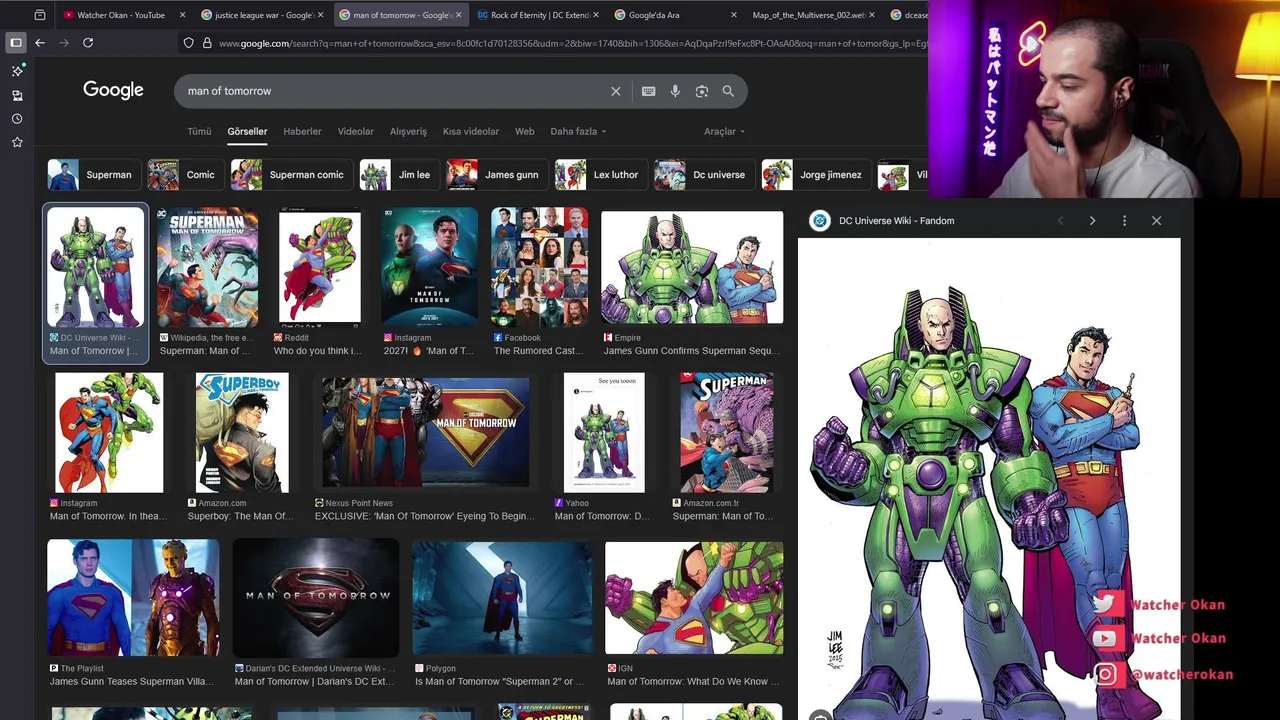Open Darian's DC Extended Universe Wiki result

tap(316, 599)
